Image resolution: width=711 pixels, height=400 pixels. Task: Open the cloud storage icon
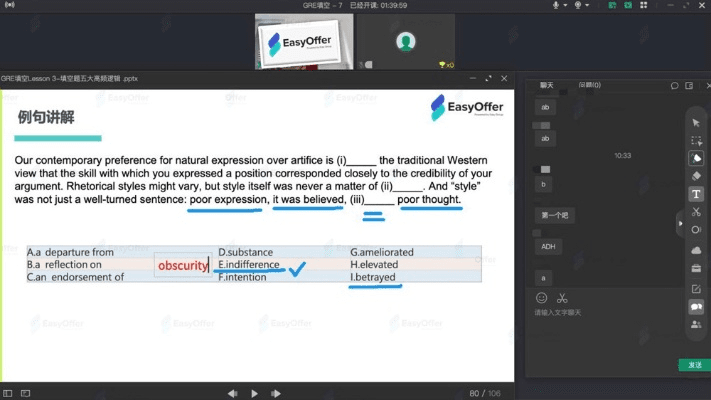[696, 249]
